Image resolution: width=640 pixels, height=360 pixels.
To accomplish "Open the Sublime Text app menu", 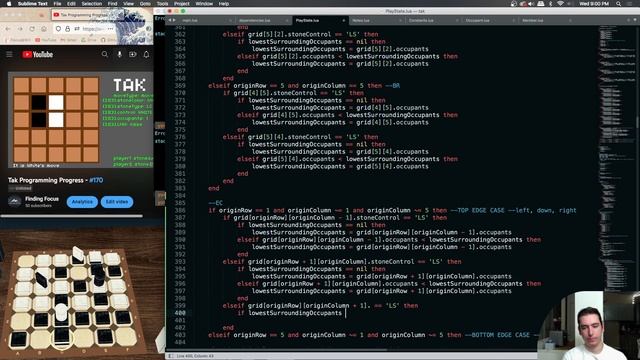I will pyautogui.click(x=33, y=4).
